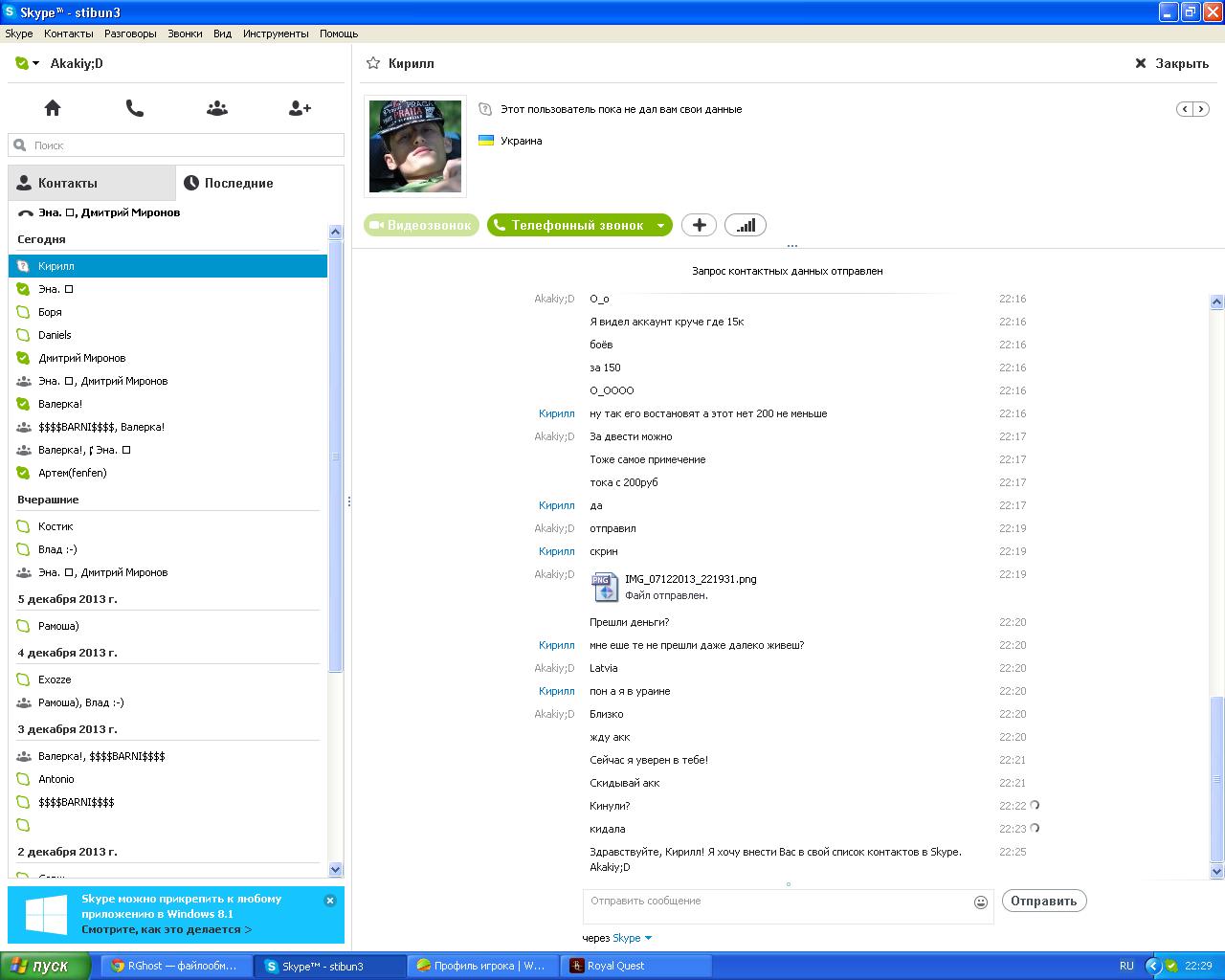Click the Отправить send button

[x=1044, y=901]
